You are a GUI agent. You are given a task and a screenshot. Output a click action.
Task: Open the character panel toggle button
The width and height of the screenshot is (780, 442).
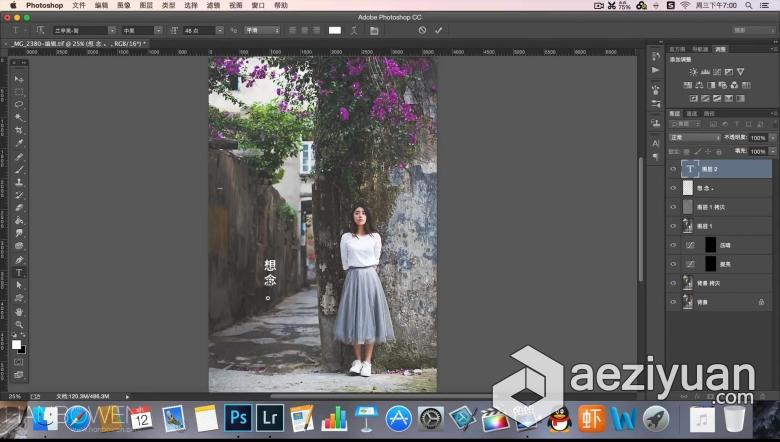click(373, 30)
